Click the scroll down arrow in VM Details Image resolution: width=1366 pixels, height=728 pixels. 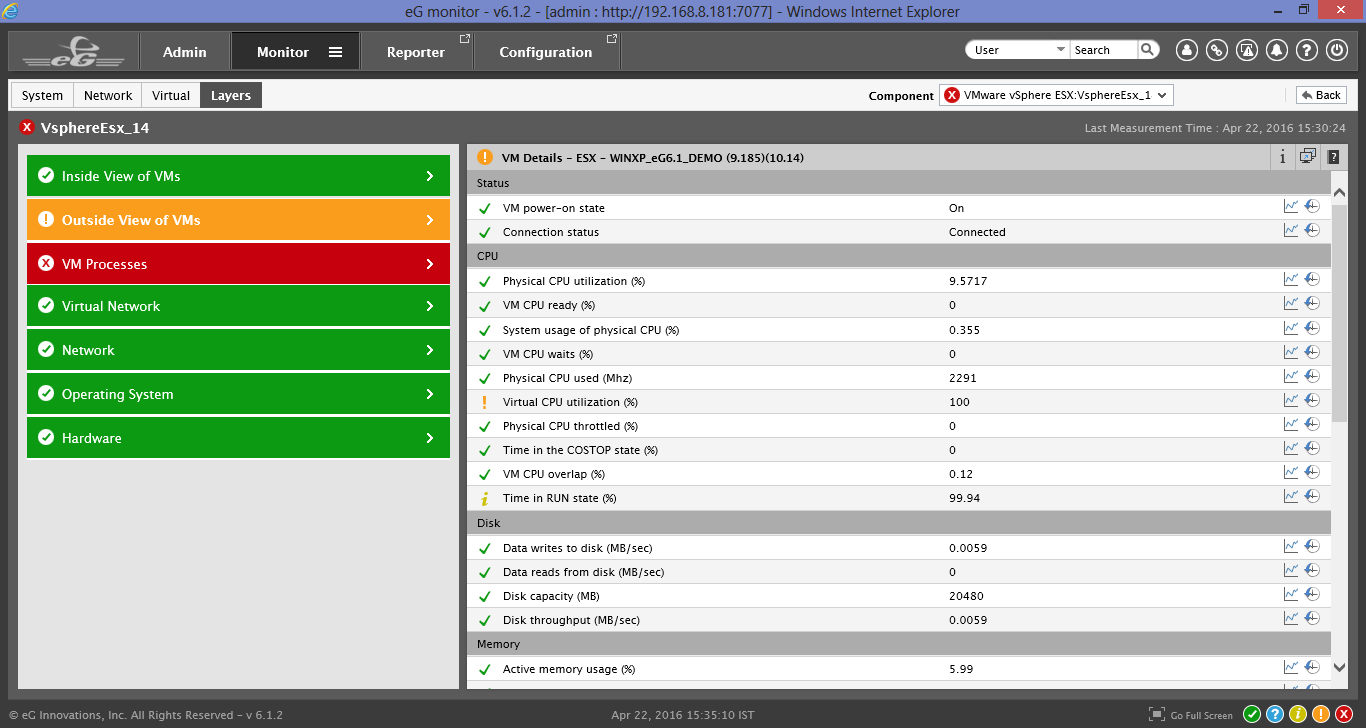[x=1340, y=667]
